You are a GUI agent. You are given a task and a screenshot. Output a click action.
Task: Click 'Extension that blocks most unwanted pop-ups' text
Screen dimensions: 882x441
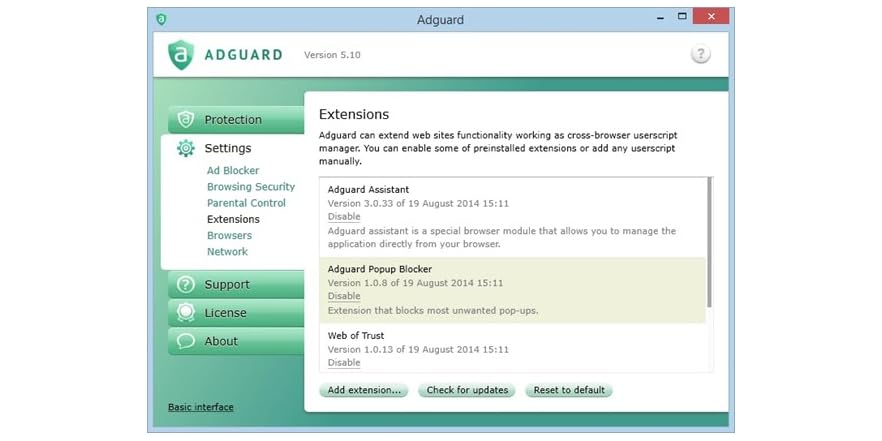pyautogui.click(x=433, y=310)
